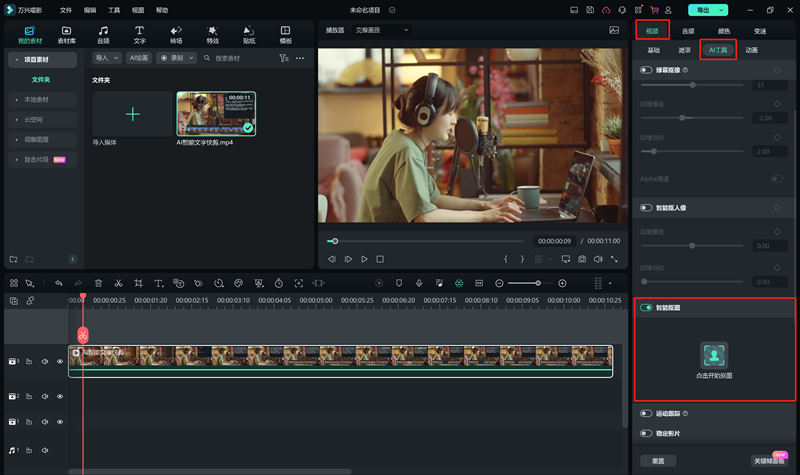The height and width of the screenshot is (475, 800).
Task: Switch to the 音频 properties tab
Action: click(688, 31)
